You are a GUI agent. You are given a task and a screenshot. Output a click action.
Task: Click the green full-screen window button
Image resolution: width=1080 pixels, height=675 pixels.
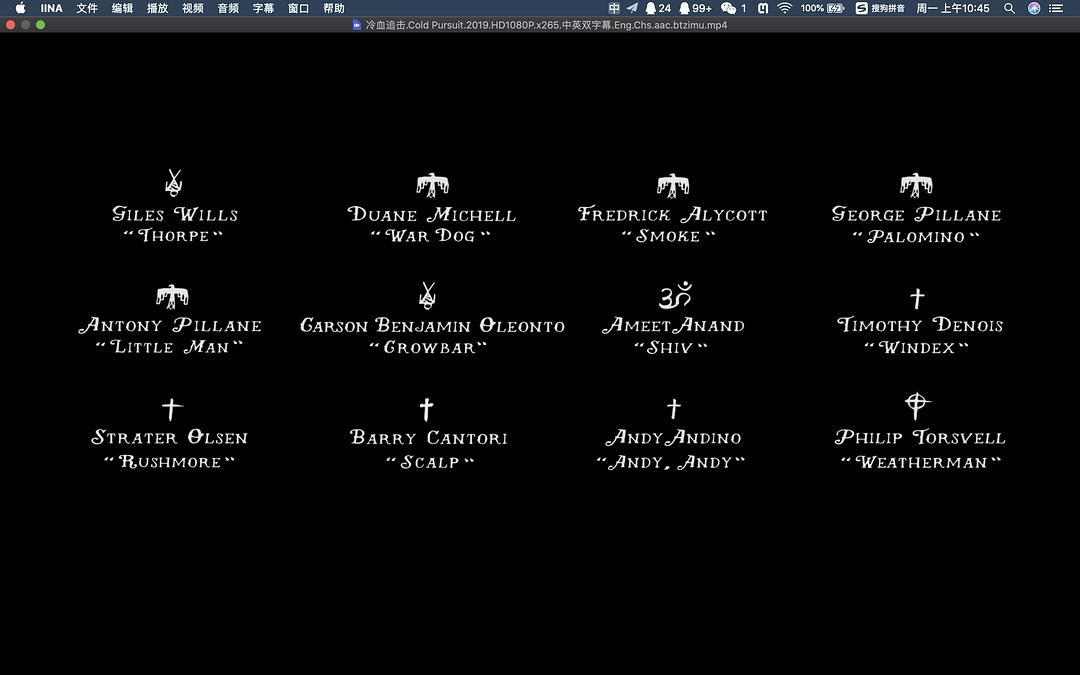pos(41,25)
